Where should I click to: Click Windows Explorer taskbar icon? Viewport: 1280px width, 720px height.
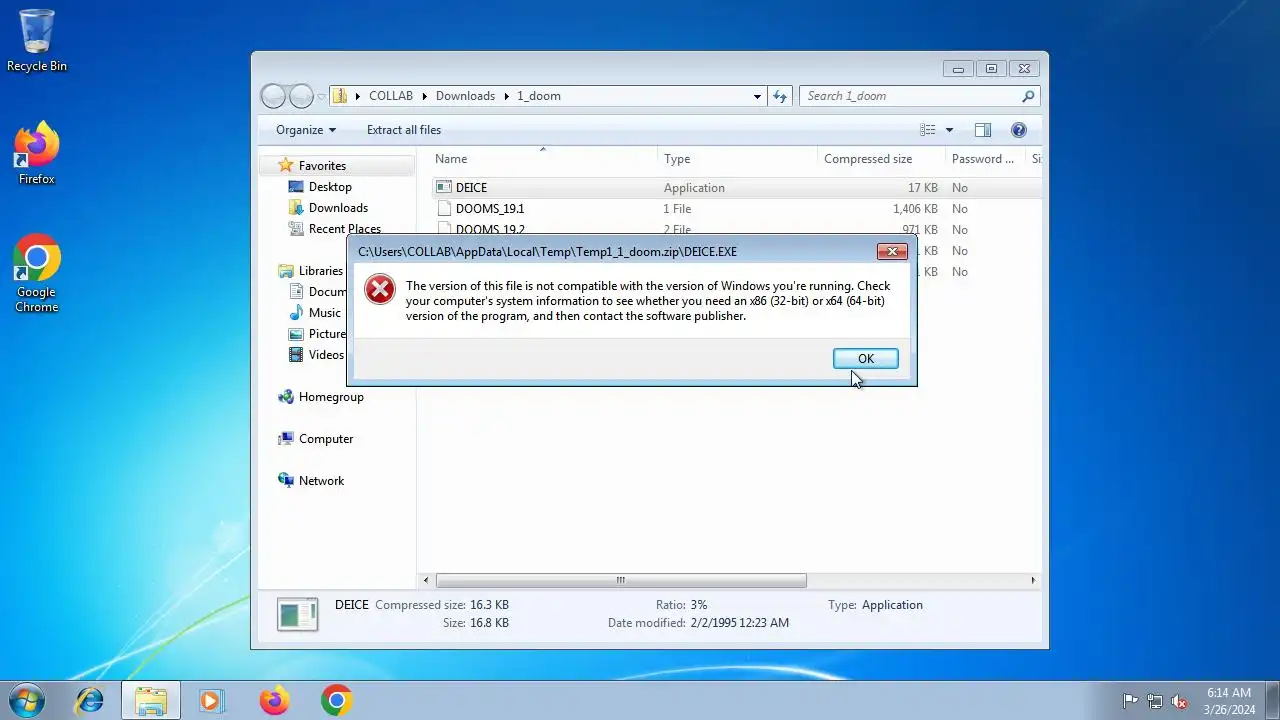(x=151, y=701)
